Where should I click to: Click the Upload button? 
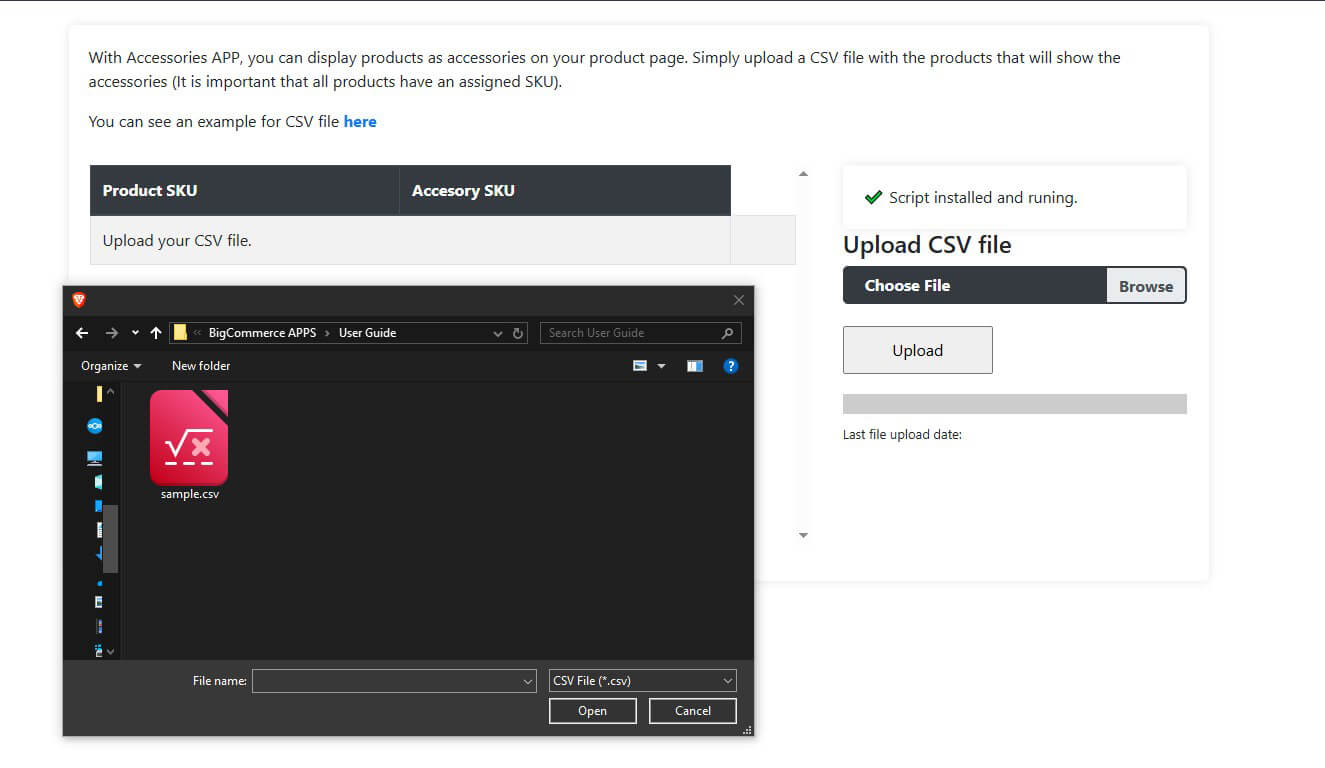(917, 350)
